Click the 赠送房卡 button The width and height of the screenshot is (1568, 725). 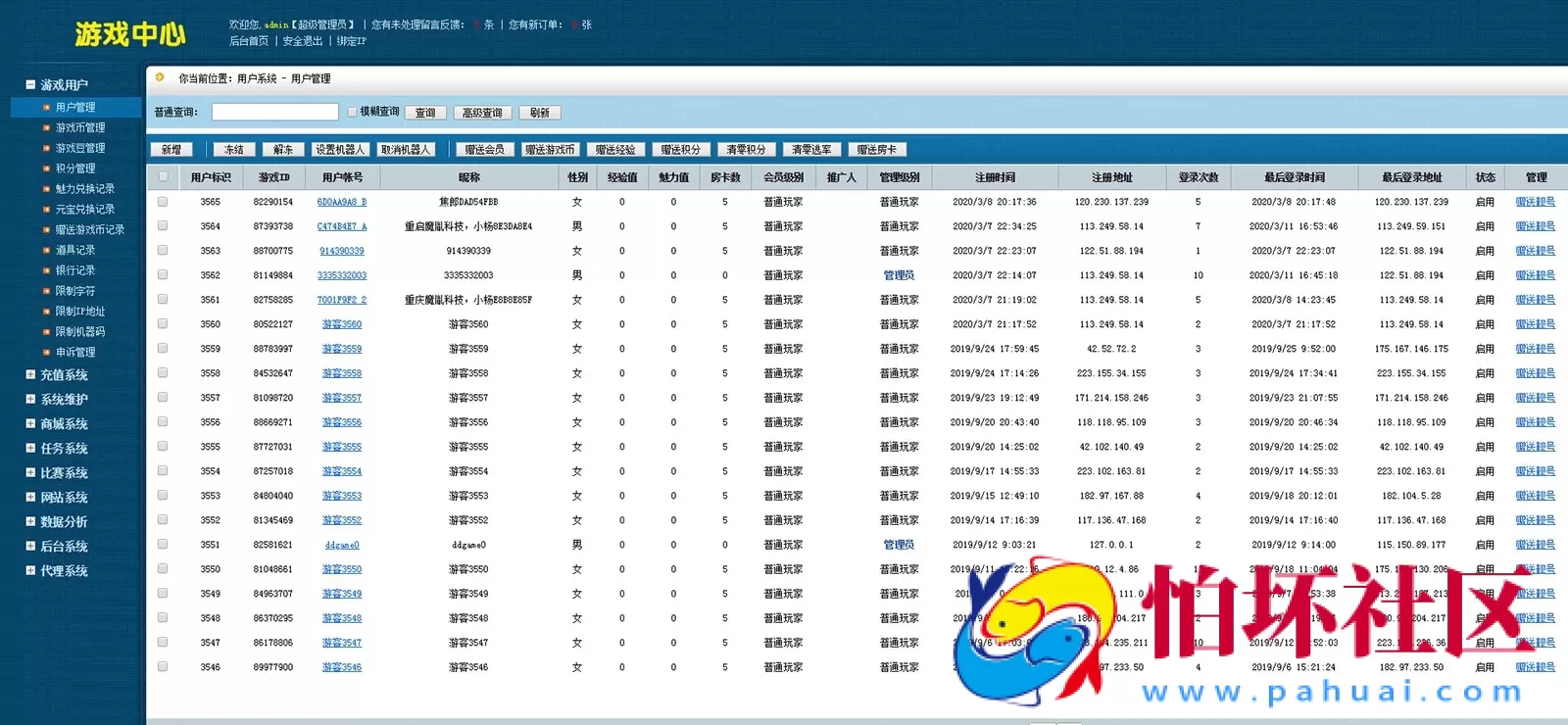click(x=876, y=150)
